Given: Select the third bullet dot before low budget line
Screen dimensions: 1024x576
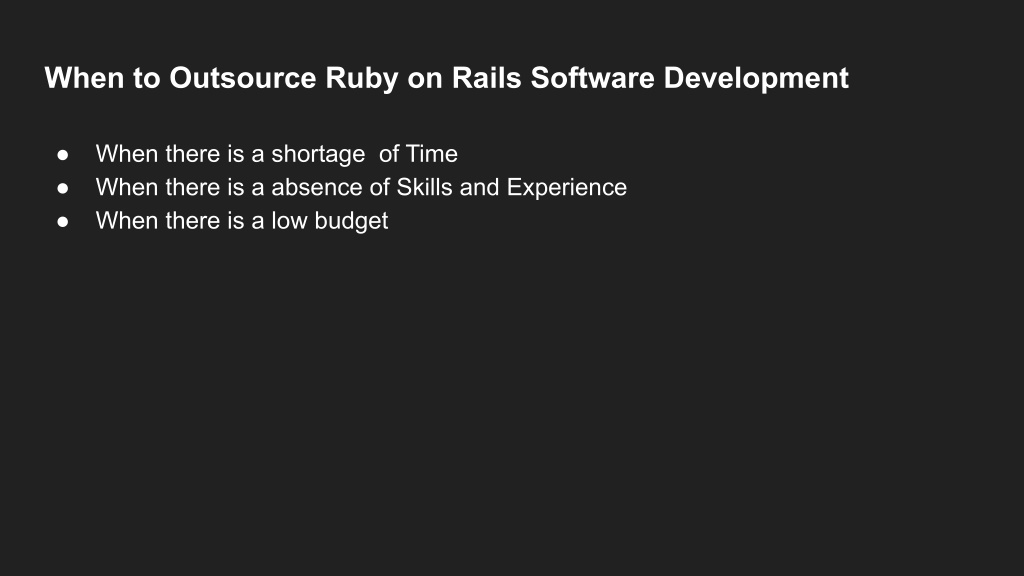Looking at the screenshot, I should coord(63,221).
